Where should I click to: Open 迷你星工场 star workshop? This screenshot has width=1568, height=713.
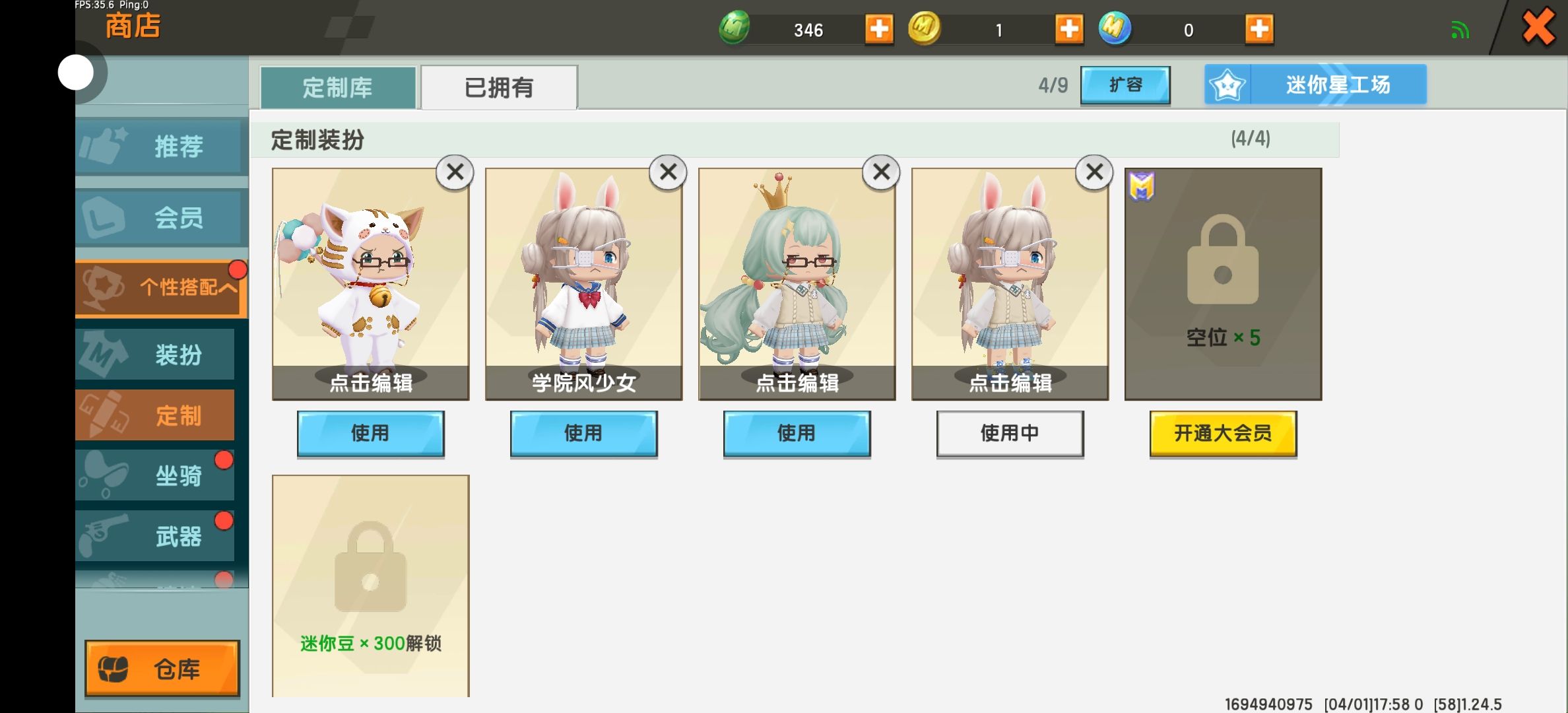[x=1315, y=85]
